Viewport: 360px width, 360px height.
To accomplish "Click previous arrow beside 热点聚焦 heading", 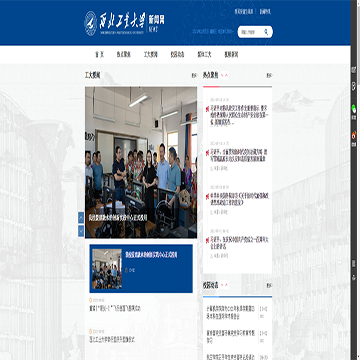I will pos(222,75).
